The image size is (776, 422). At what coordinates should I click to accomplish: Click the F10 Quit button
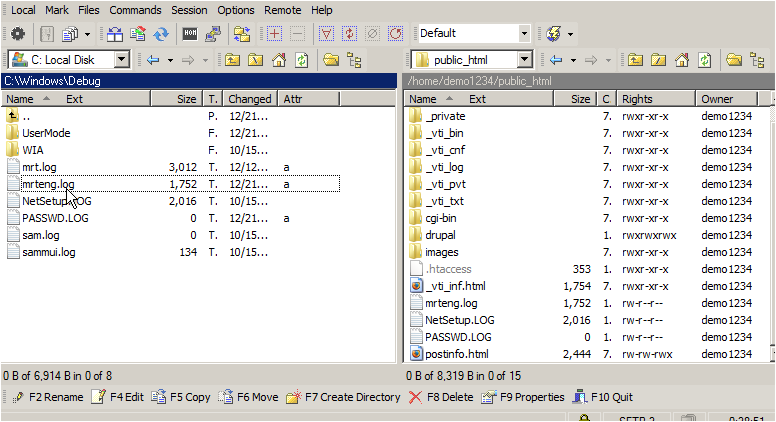point(603,397)
